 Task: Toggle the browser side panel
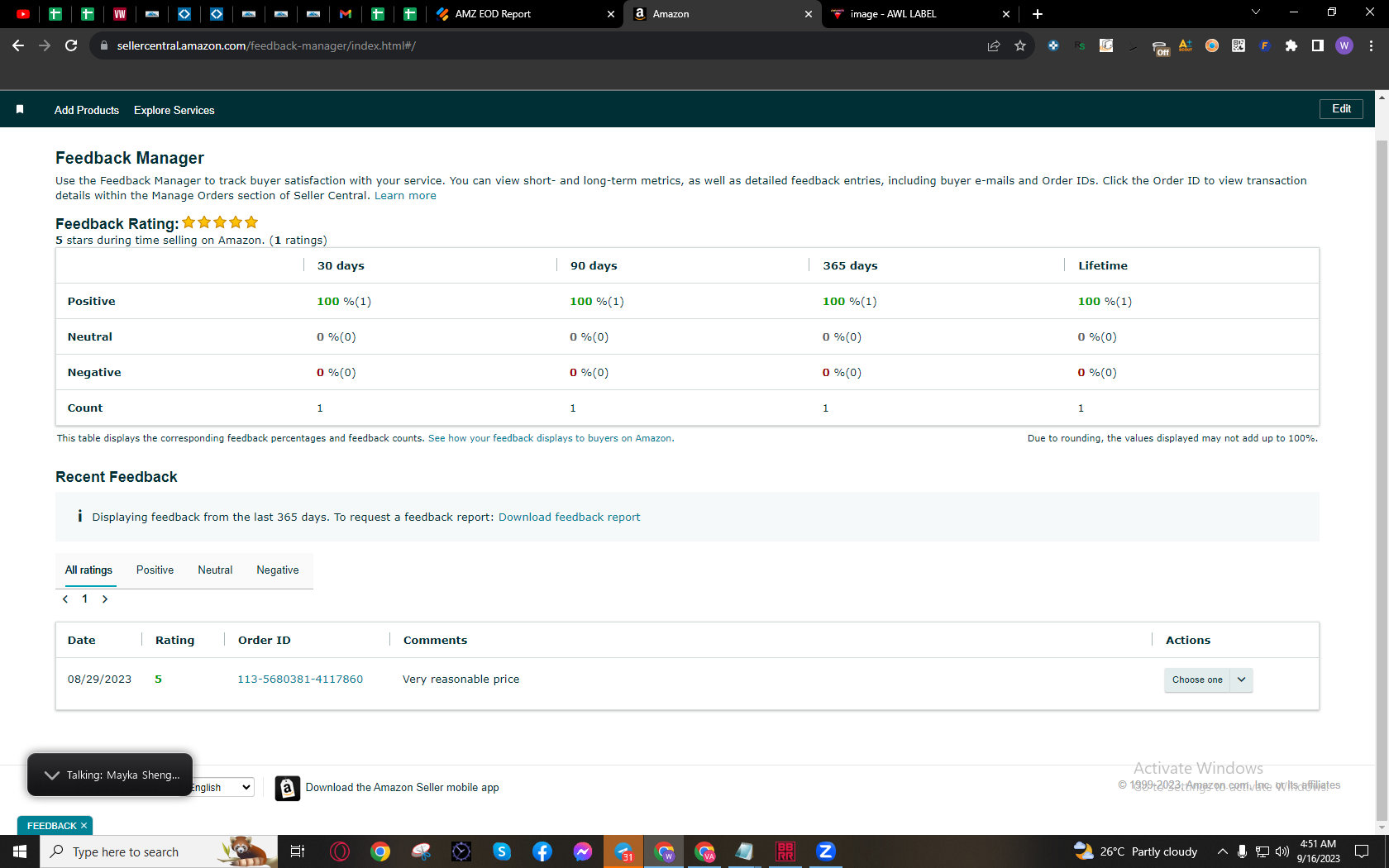(x=1318, y=45)
